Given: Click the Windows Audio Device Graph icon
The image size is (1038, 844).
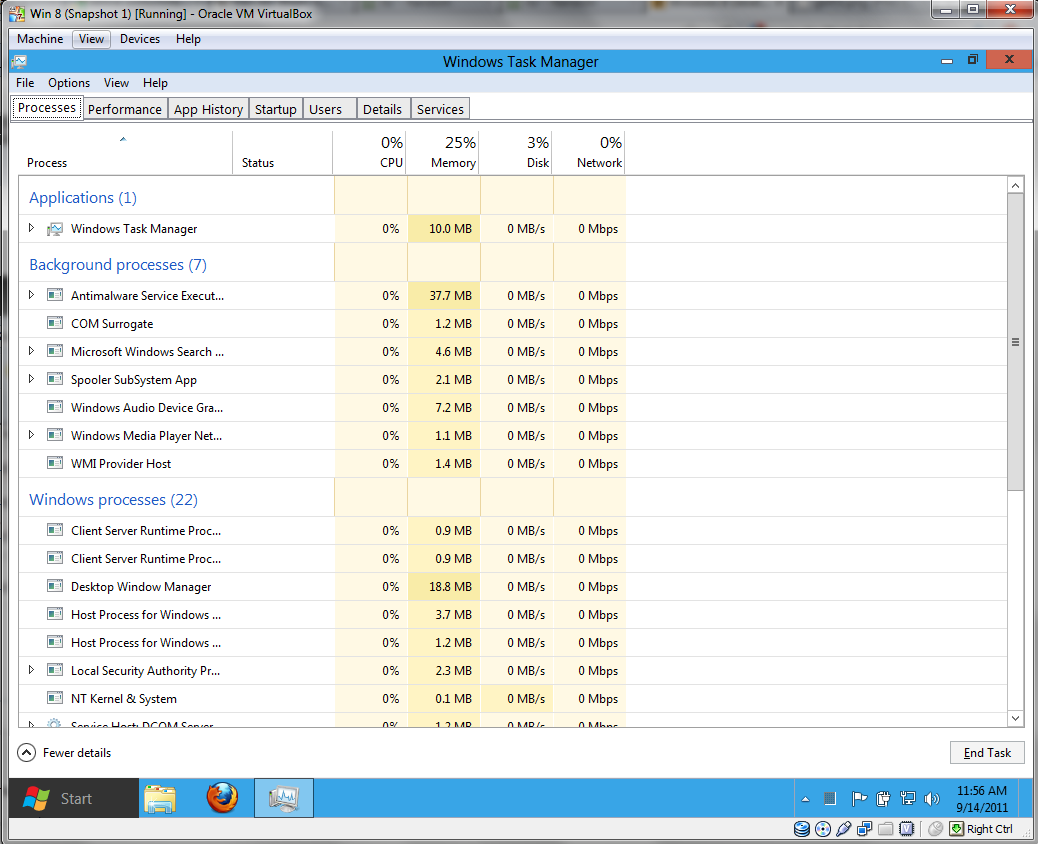Looking at the screenshot, I should pyautogui.click(x=55, y=407).
